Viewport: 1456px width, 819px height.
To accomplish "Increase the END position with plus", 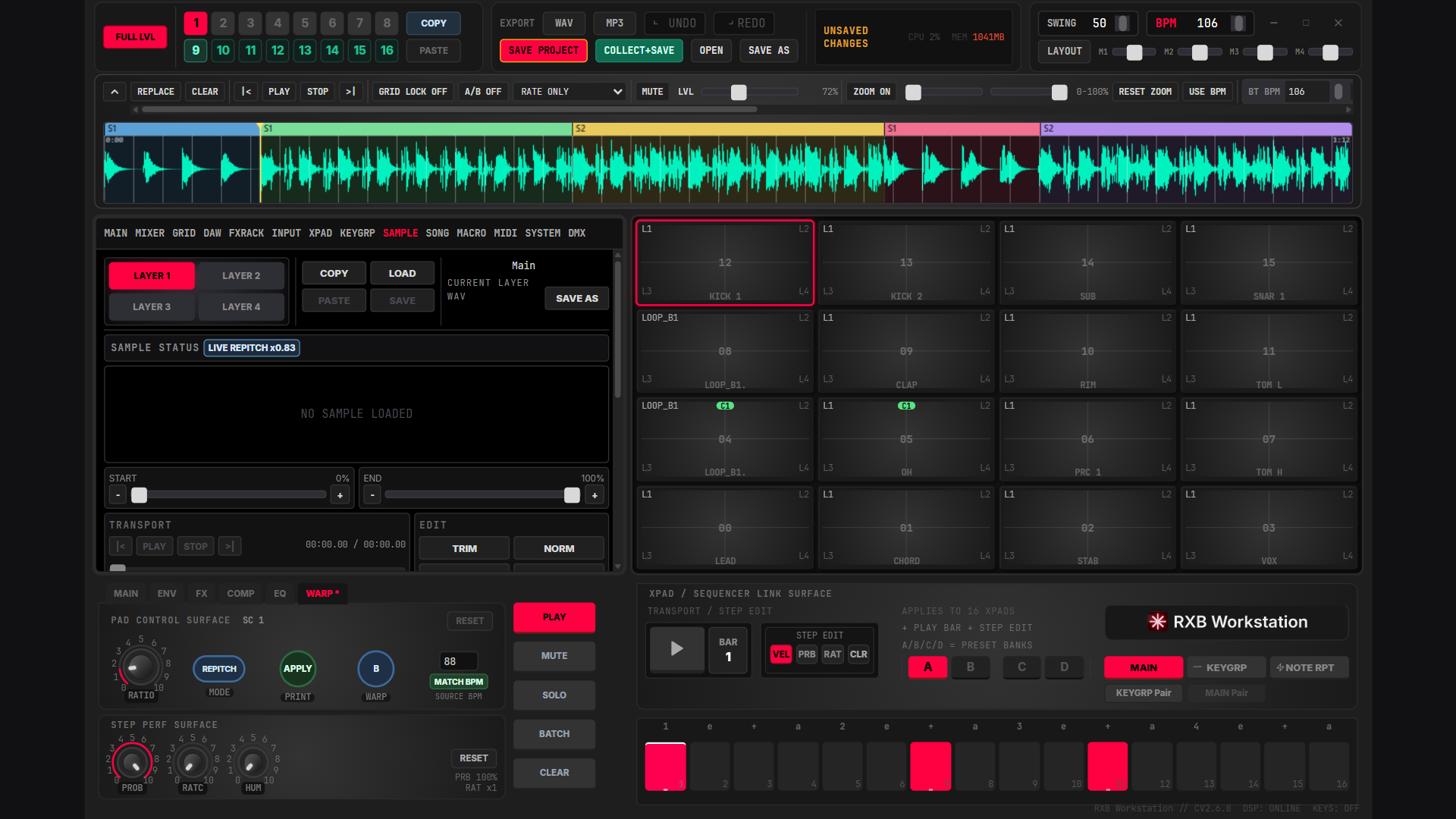I will (595, 495).
